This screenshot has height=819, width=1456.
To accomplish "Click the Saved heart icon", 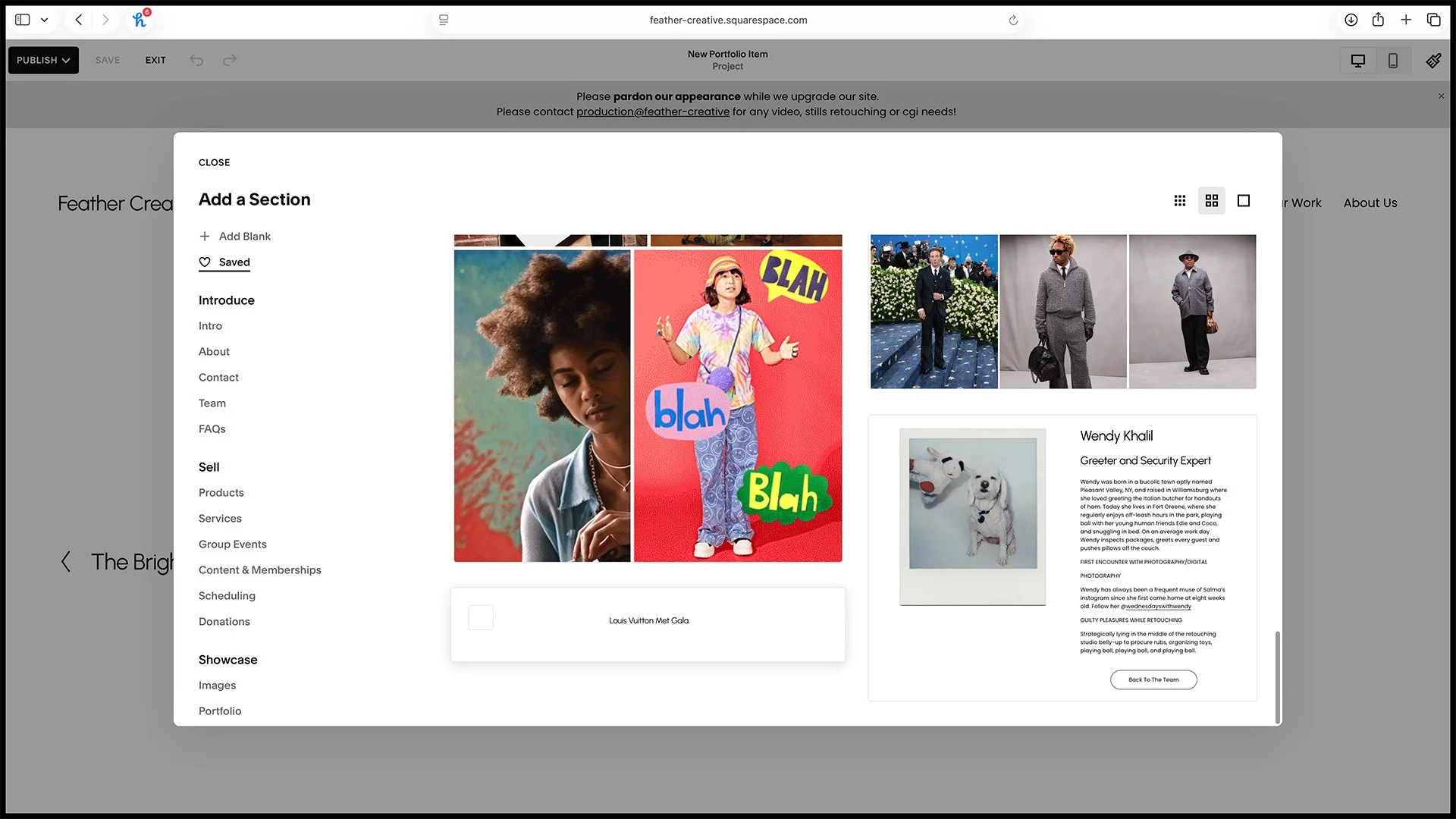I will (204, 262).
